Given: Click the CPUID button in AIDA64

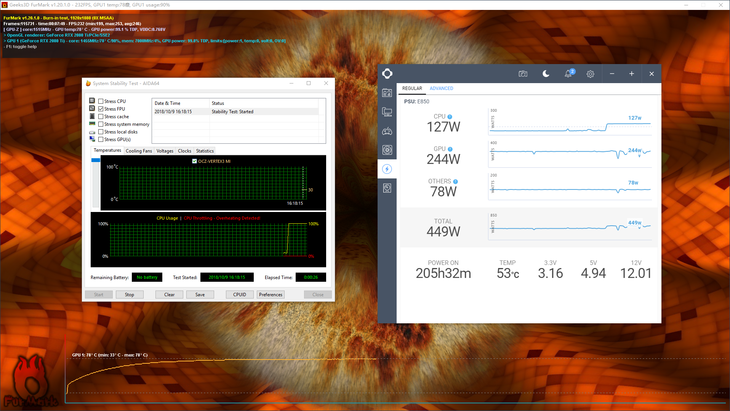Looking at the screenshot, I should (x=240, y=295).
